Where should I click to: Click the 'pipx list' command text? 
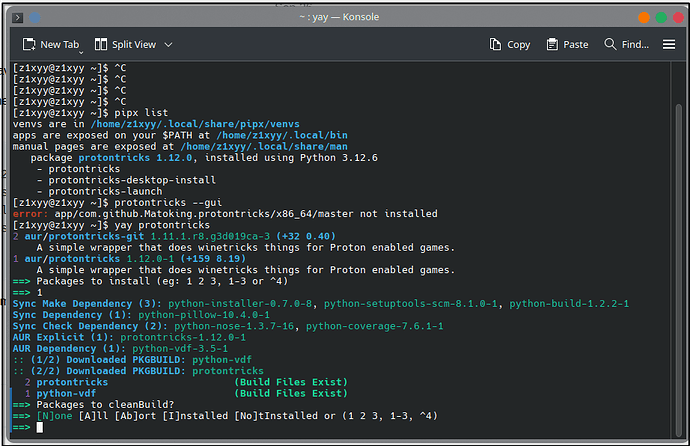(141, 113)
